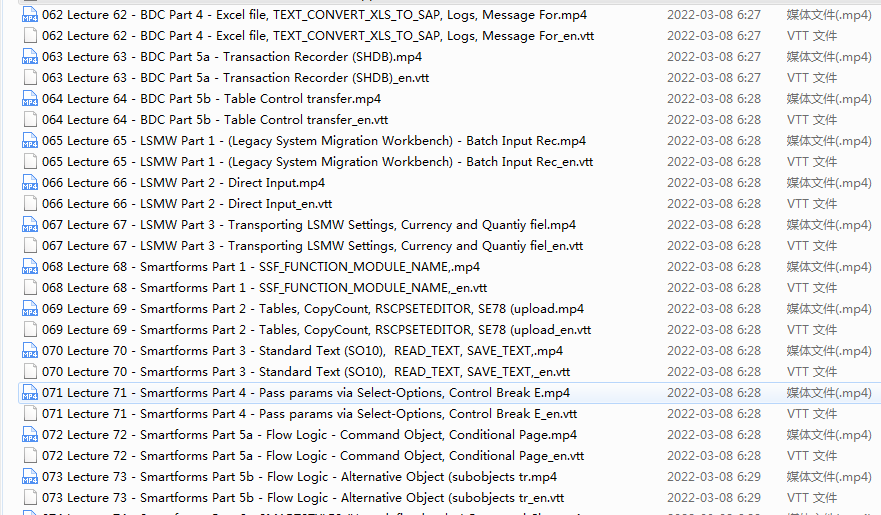This screenshot has width=881, height=515.
Task: Select 069 Smartforms Part 2 (upload_en.vtt name
Action: point(316,330)
